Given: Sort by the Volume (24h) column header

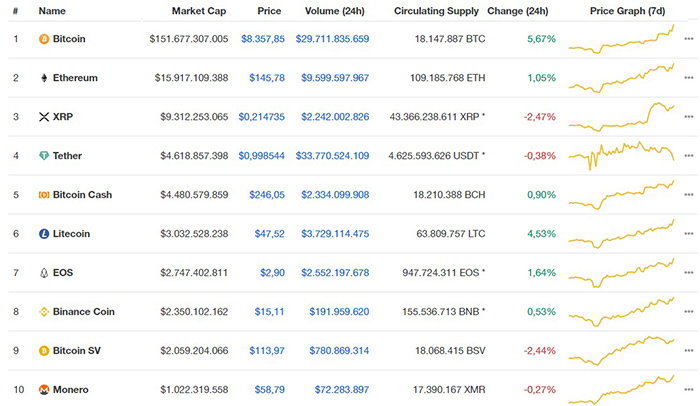Looking at the screenshot, I should tap(334, 11).
